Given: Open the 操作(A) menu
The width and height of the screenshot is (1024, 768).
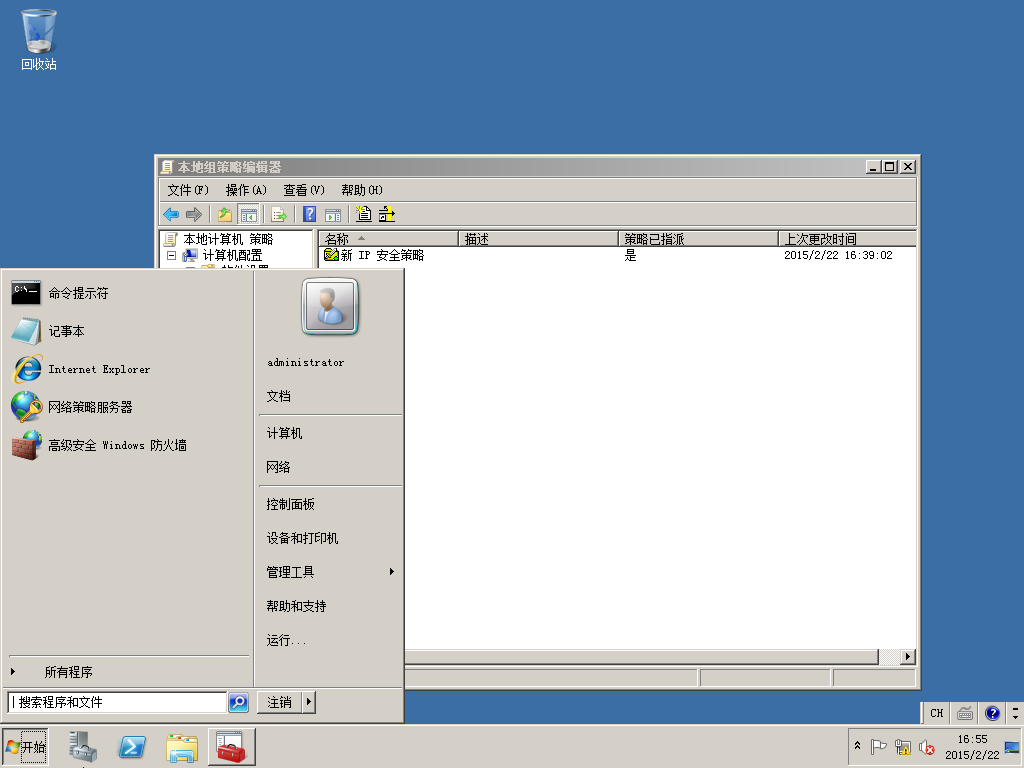Looking at the screenshot, I should tap(246, 190).
